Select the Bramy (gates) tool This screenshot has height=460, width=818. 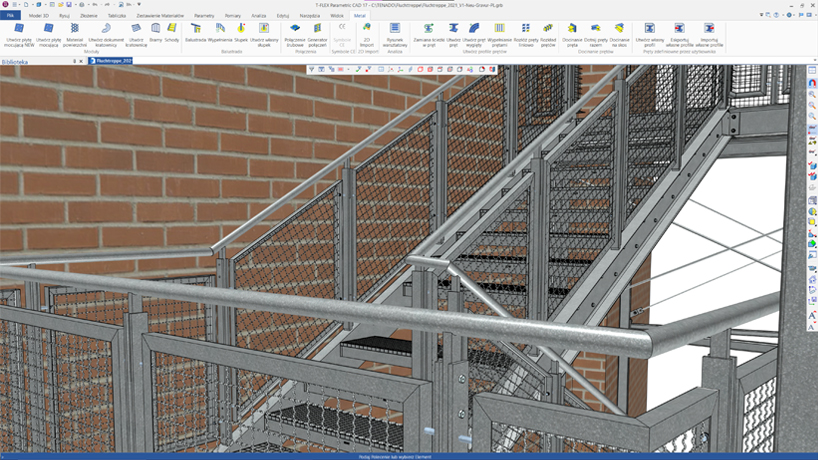pos(155,33)
